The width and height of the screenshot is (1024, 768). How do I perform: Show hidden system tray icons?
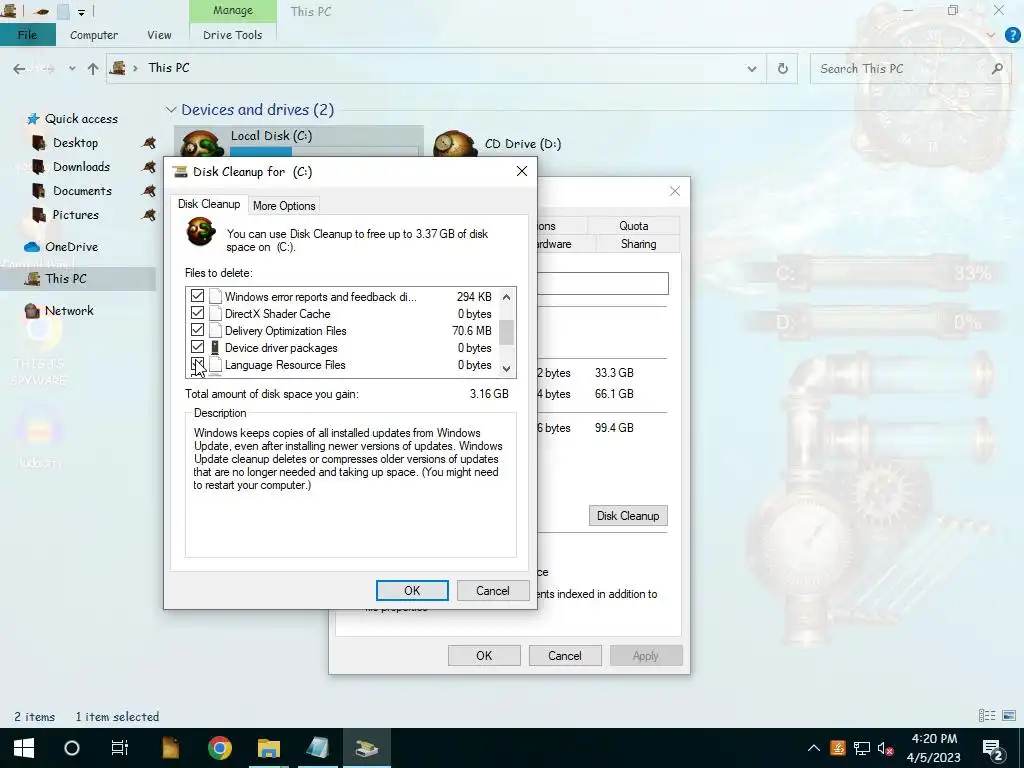[813, 748]
